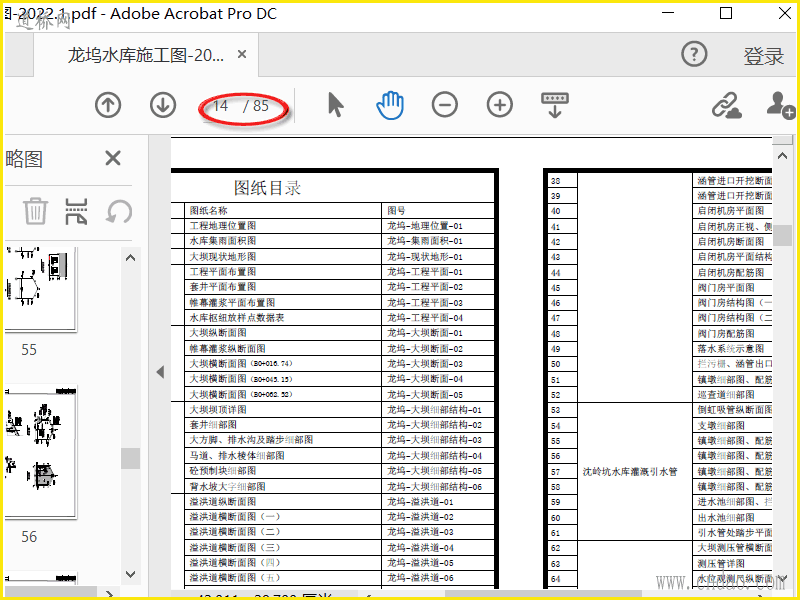The width and height of the screenshot is (800, 600).
Task: Select page 55 thumbnail
Action: 40,289
